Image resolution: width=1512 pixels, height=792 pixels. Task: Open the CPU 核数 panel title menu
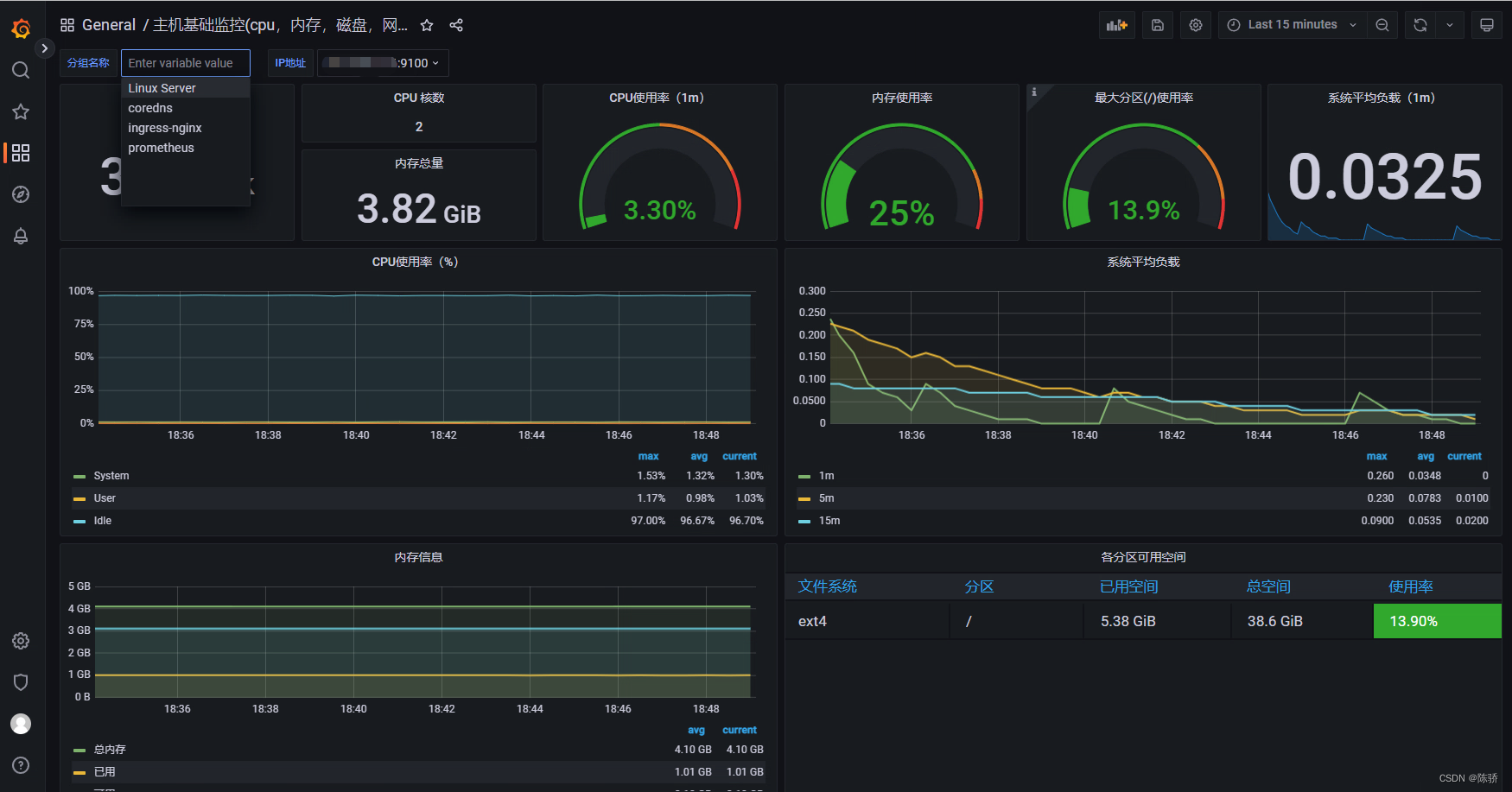419,98
